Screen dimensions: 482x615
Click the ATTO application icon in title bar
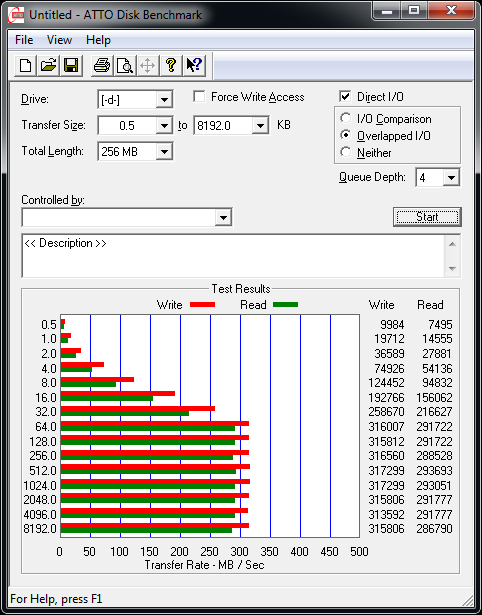(16, 15)
